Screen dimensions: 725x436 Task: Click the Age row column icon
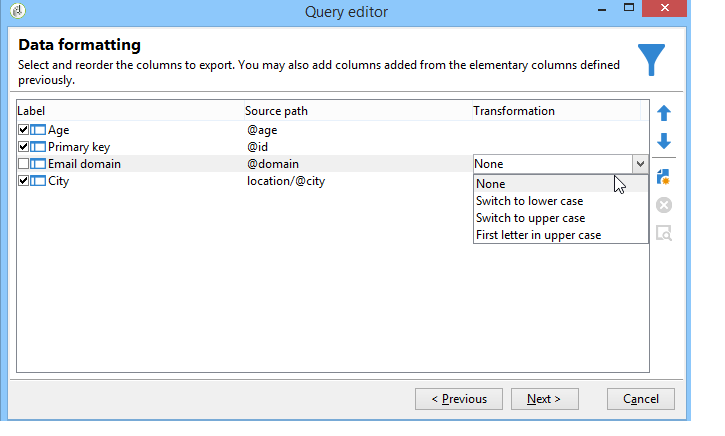pyautogui.click(x=38, y=130)
